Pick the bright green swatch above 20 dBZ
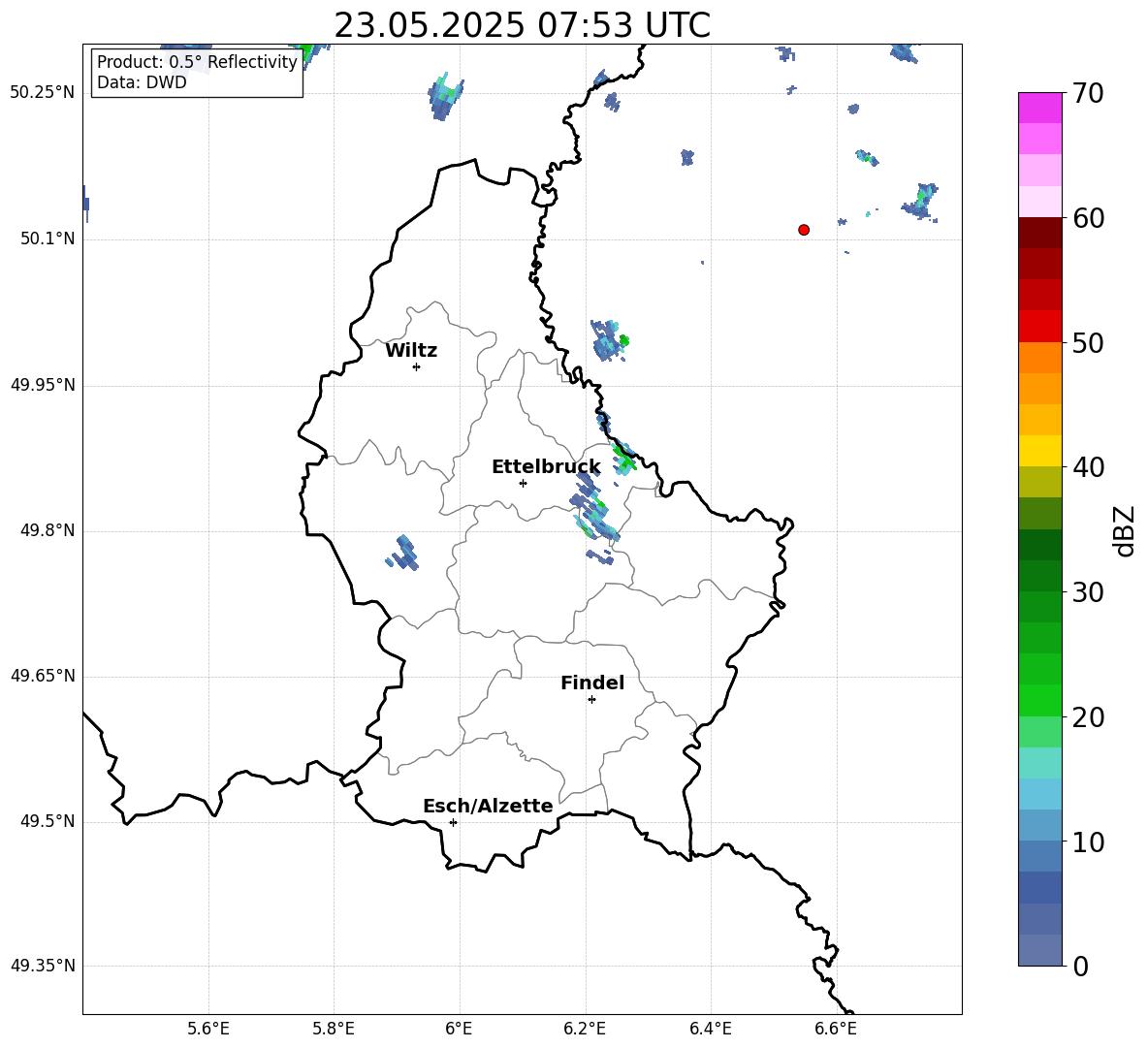This screenshot has width=1148, height=1048. [x=1039, y=700]
